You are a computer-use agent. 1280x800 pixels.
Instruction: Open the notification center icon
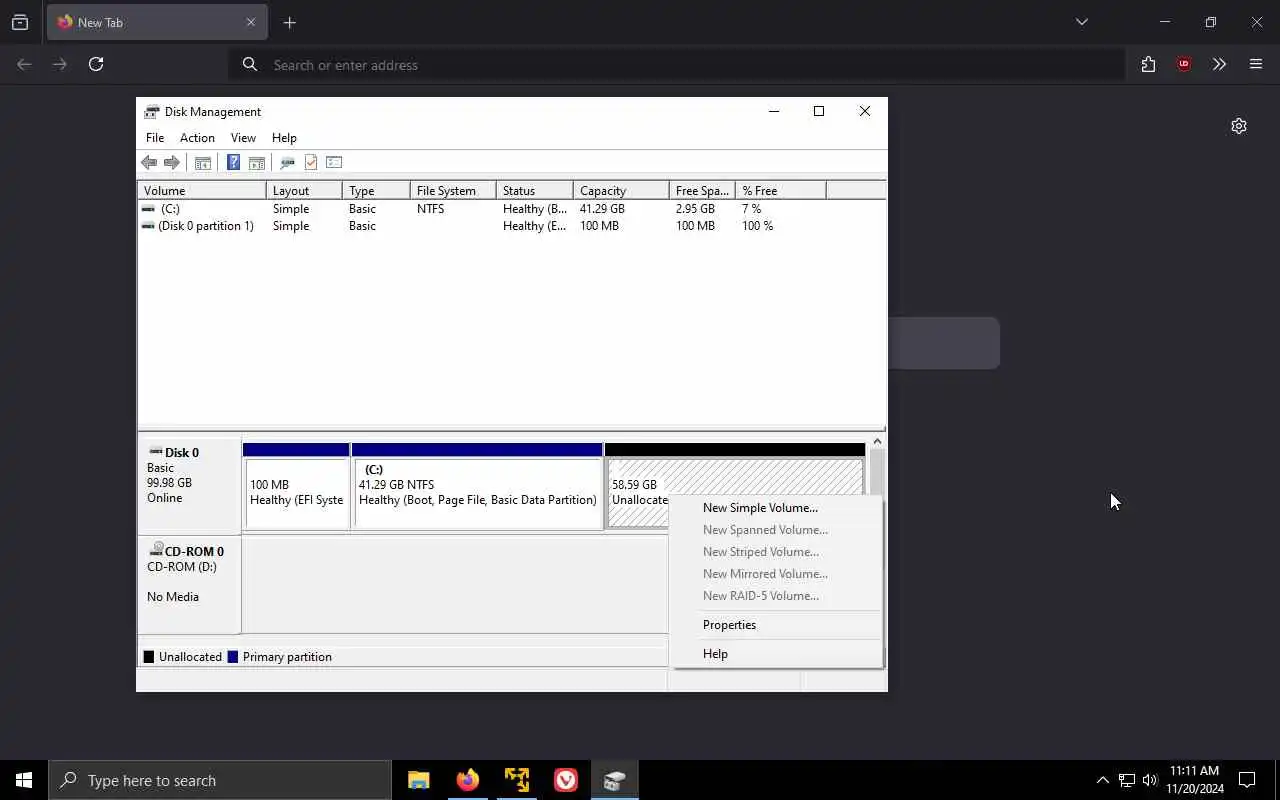coord(1247,780)
